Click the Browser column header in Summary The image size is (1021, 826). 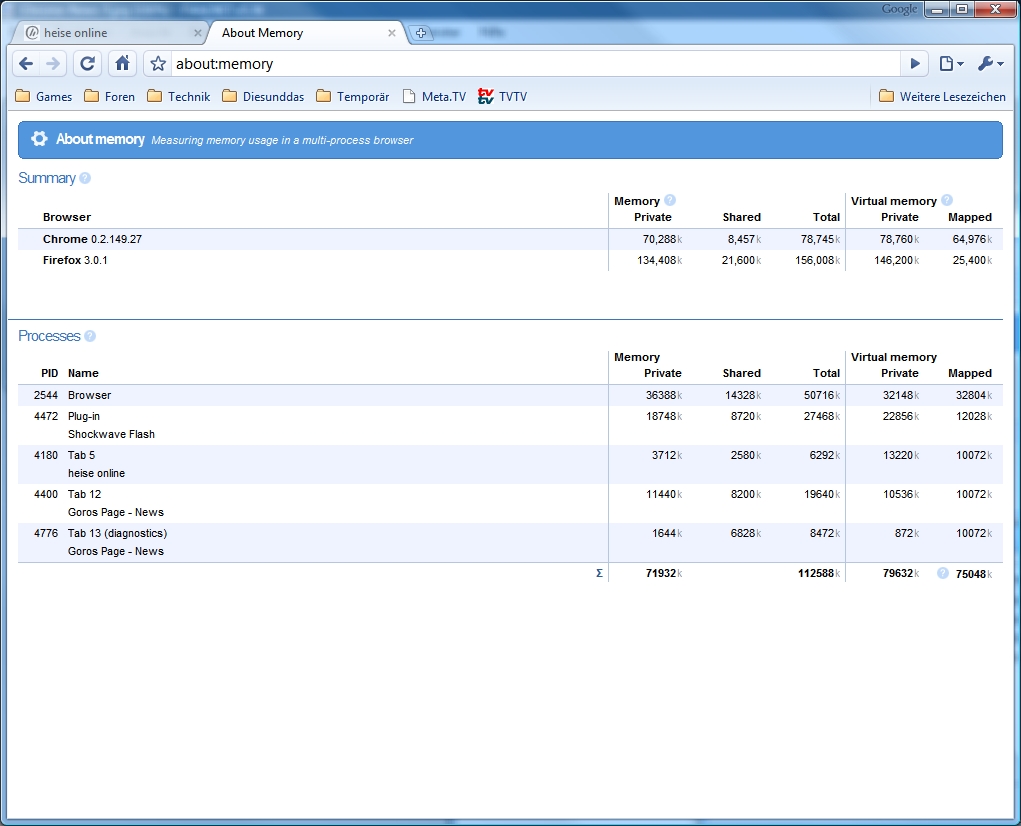coord(67,217)
